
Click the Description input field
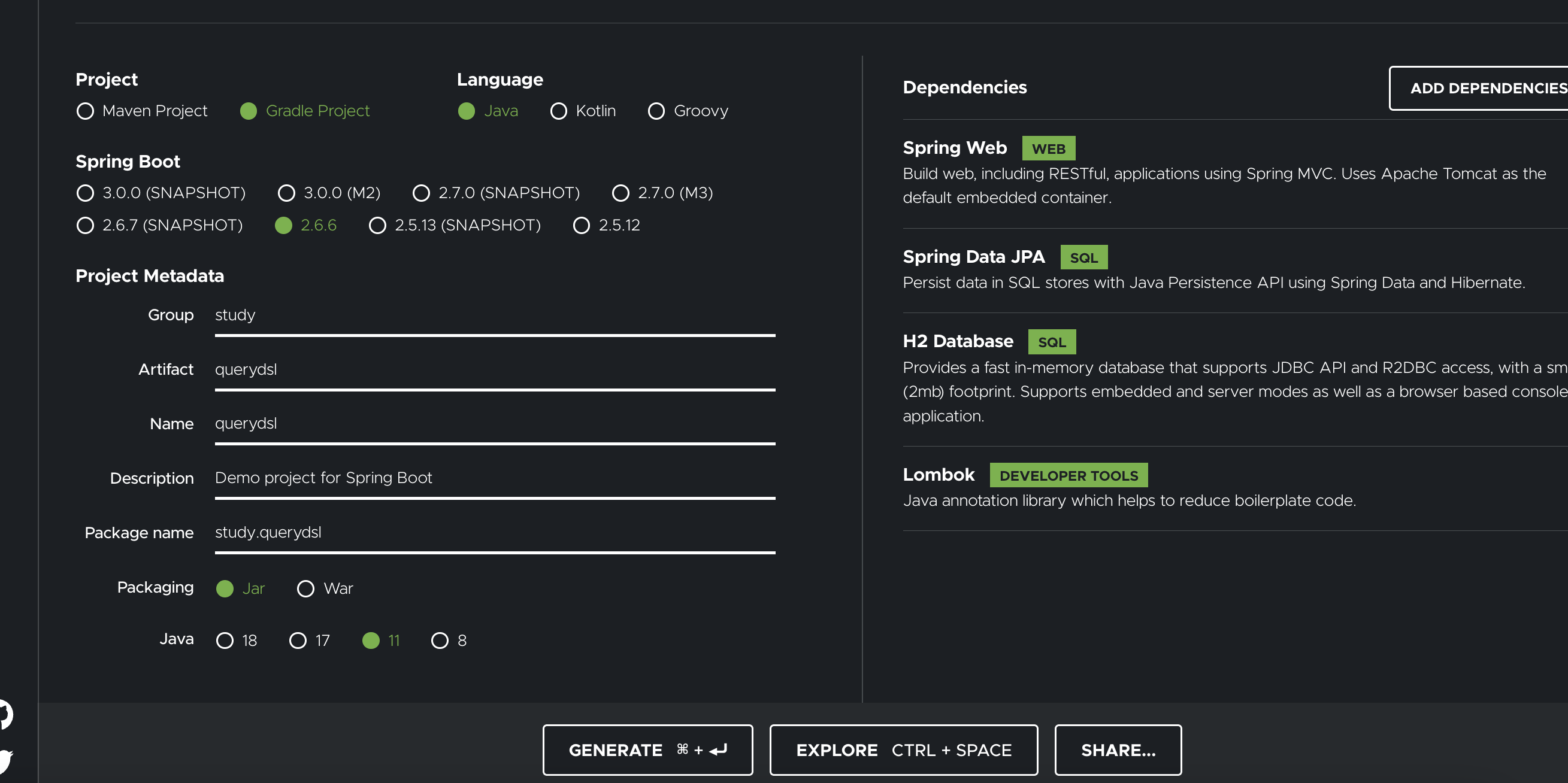coord(494,478)
